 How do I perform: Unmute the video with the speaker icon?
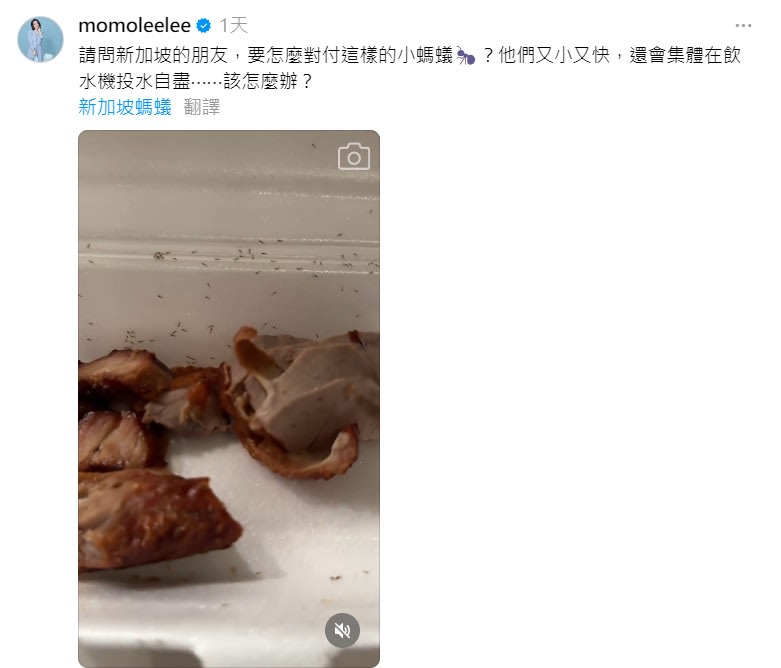[x=342, y=630]
